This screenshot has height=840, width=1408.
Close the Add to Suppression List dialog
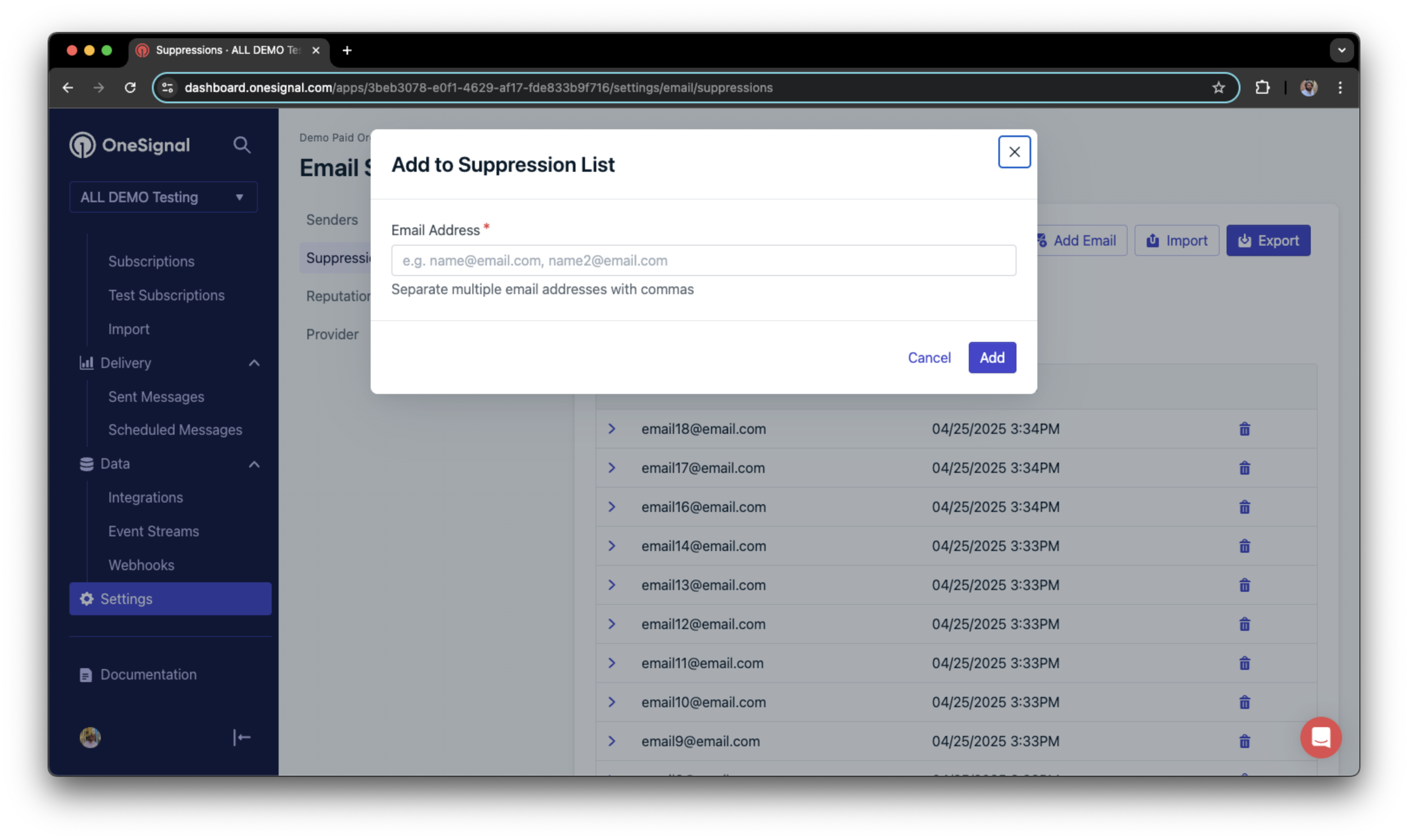click(x=1014, y=152)
